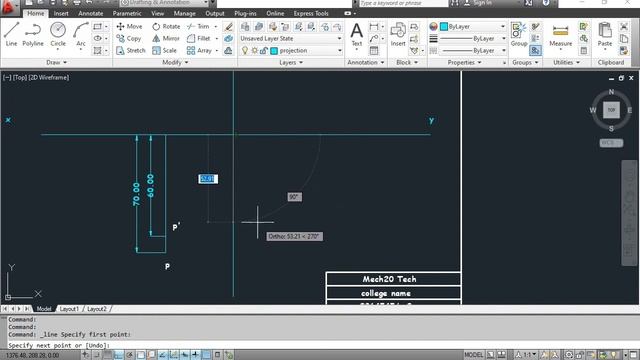
Task: Click the Trim tool
Action: click(x=198, y=27)
